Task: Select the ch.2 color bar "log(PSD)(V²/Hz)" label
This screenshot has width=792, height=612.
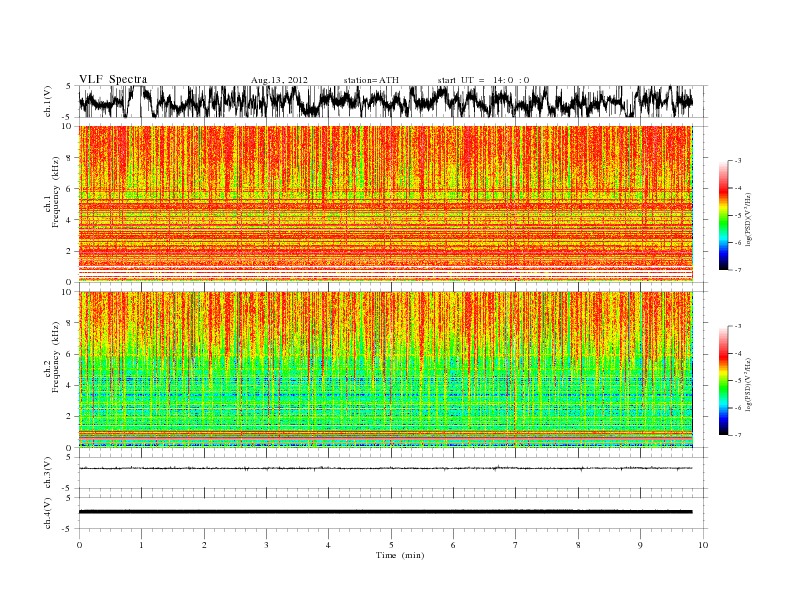Action: click(x=749, y=384)
